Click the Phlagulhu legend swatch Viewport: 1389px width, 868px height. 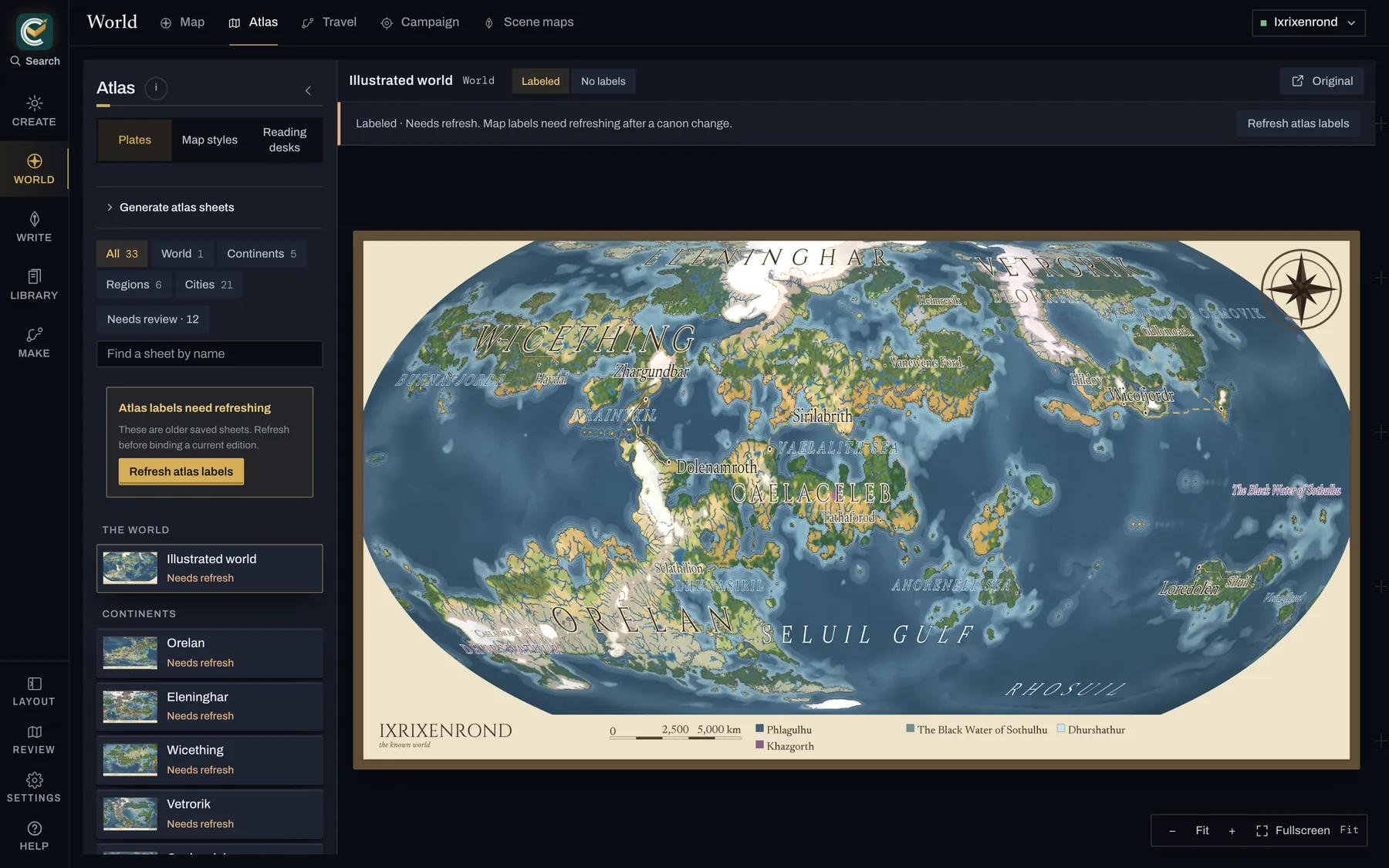tap(759, 728)
